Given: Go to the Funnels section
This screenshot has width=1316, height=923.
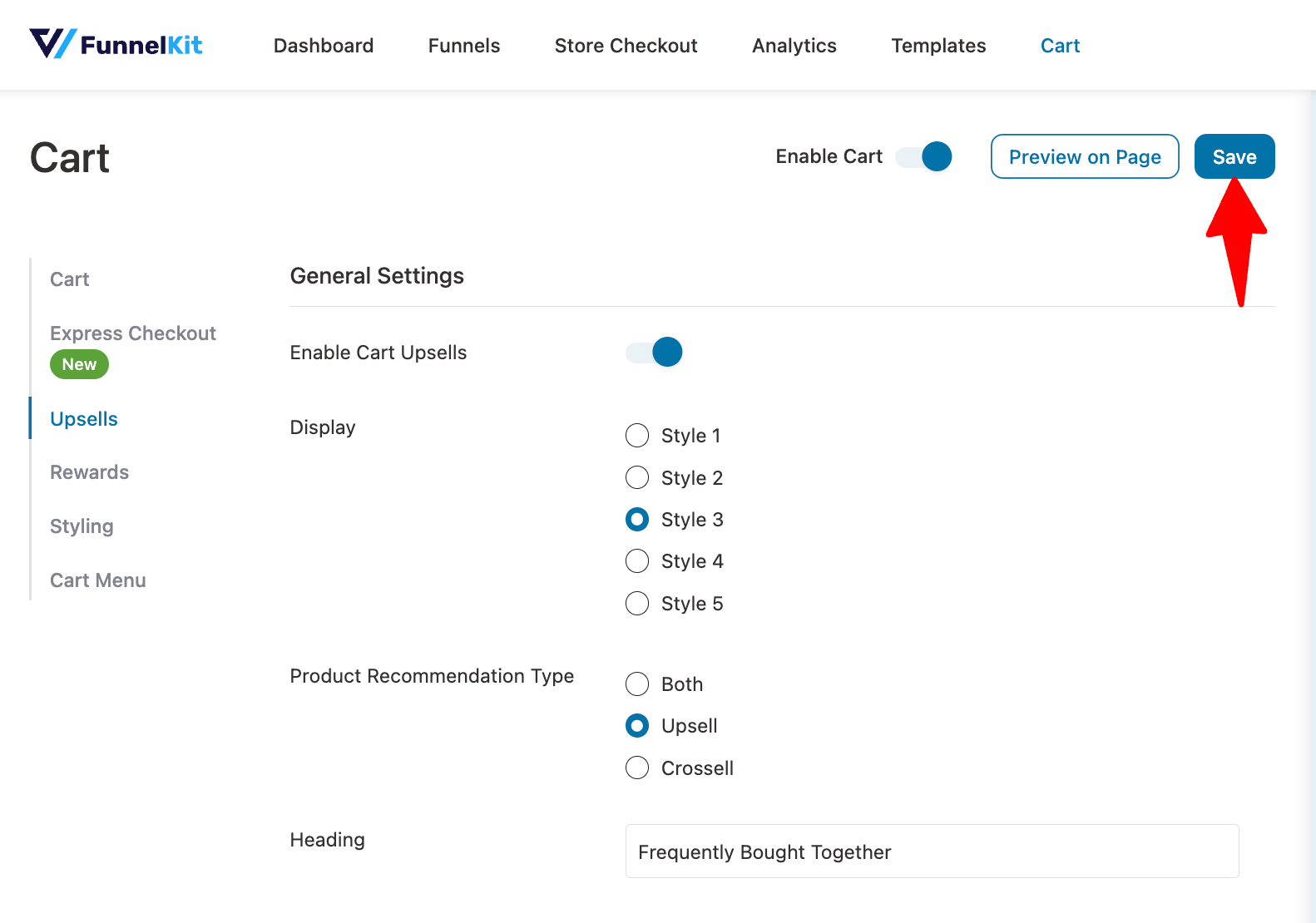Looking at the screenshot, I should (464, 46).
